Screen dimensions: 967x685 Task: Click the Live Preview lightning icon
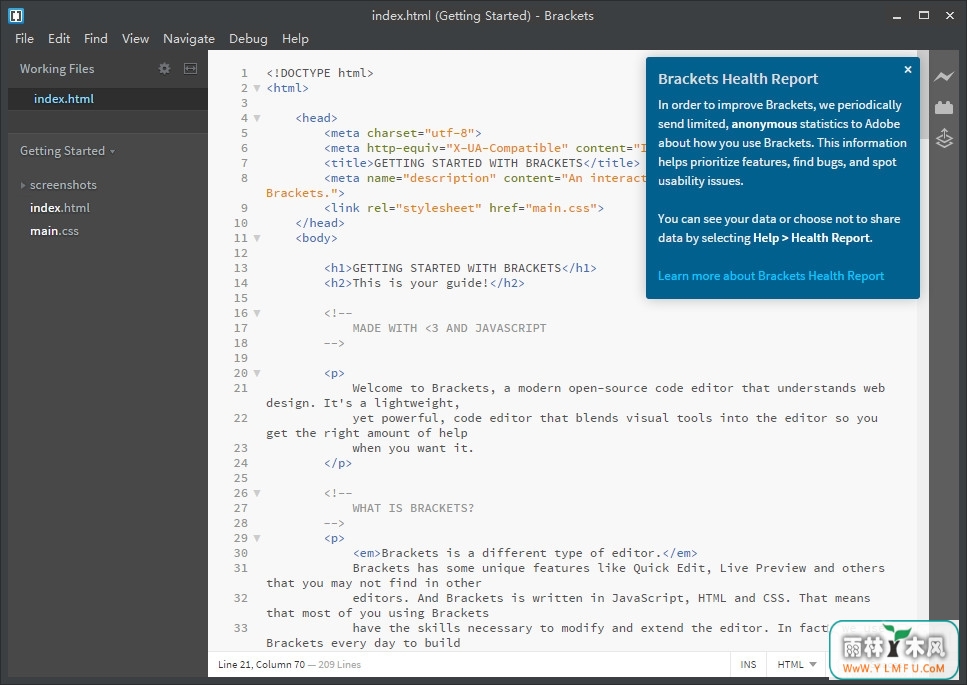click(x=944, y=77)
